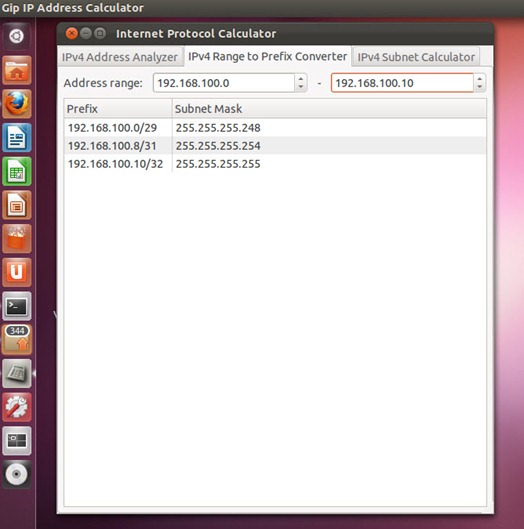
Task: Open LibreOffice Impress presentation icon
Action: 17,205
